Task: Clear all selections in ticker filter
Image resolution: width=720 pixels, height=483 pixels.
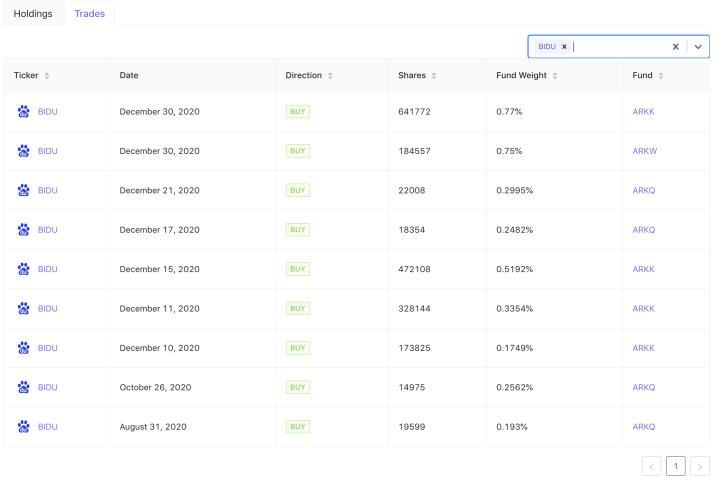Action: tap(675, 46)
